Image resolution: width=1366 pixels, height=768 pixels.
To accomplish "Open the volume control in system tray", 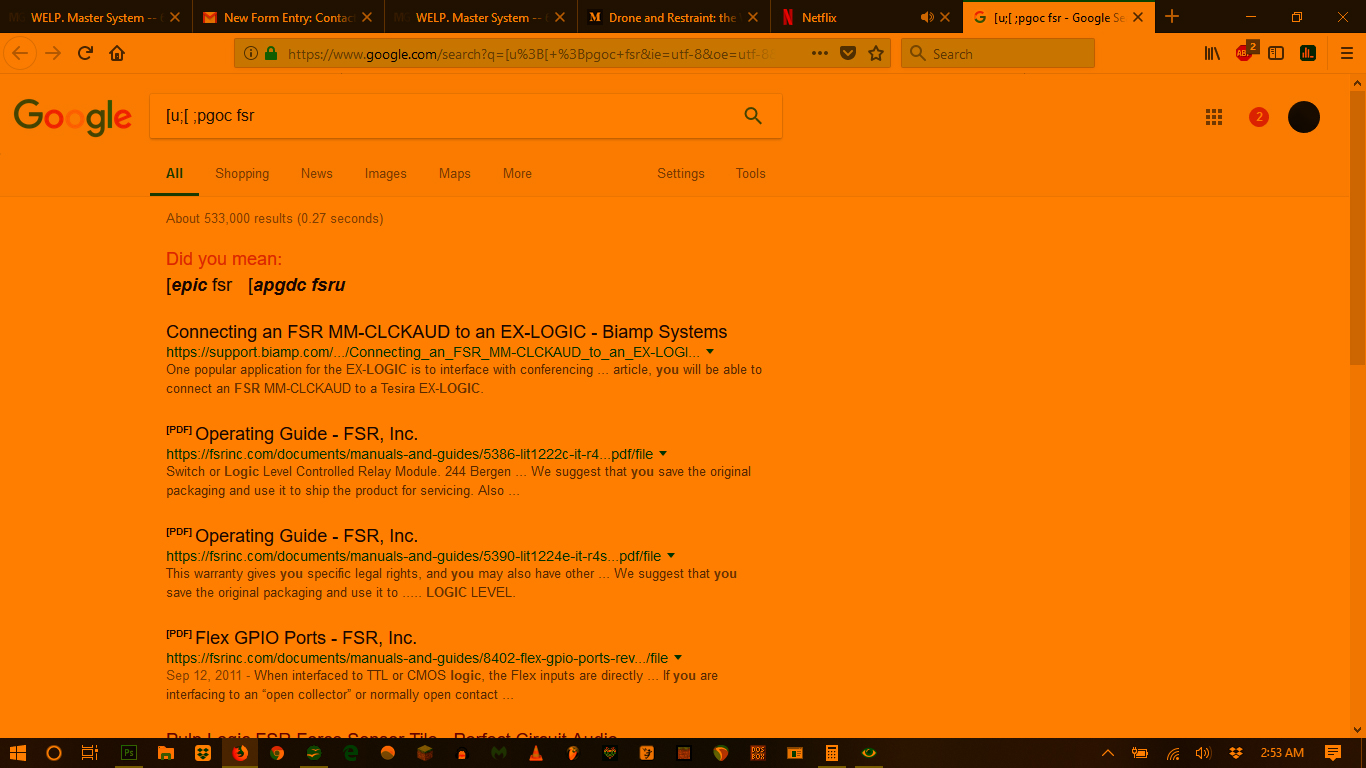I will (x=1203, y=753).
